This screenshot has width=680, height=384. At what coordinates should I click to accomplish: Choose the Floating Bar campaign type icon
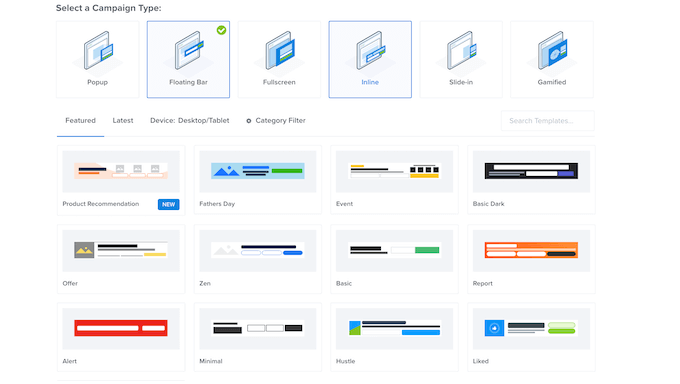pyautogui.click(x=189, y=51)
